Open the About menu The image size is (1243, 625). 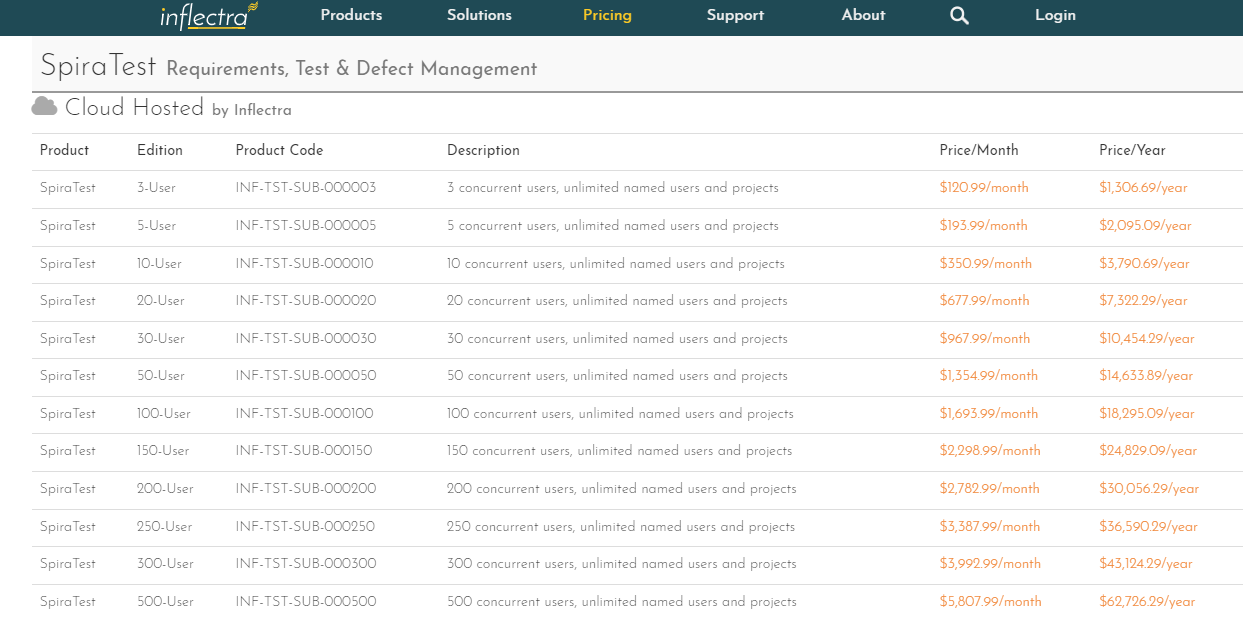863,15
